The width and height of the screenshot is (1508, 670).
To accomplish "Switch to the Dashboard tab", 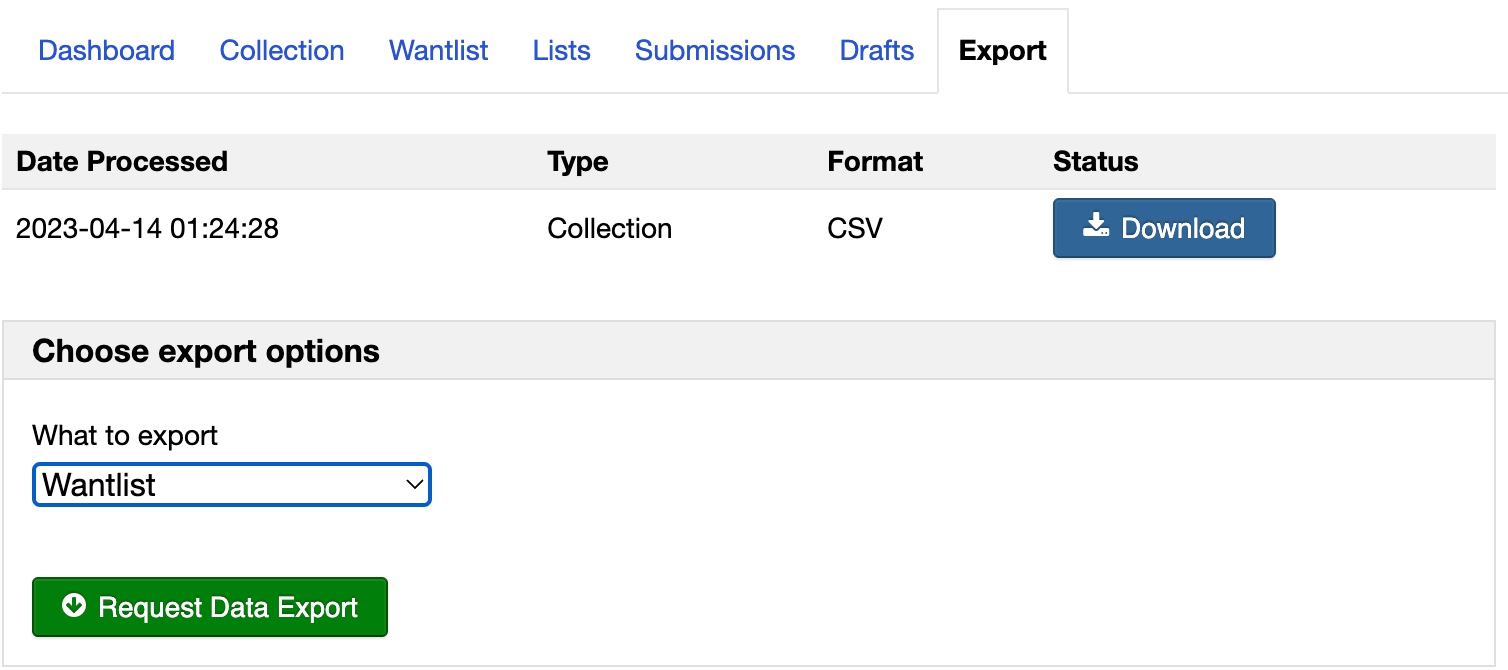I will click(x=106, y=51).
